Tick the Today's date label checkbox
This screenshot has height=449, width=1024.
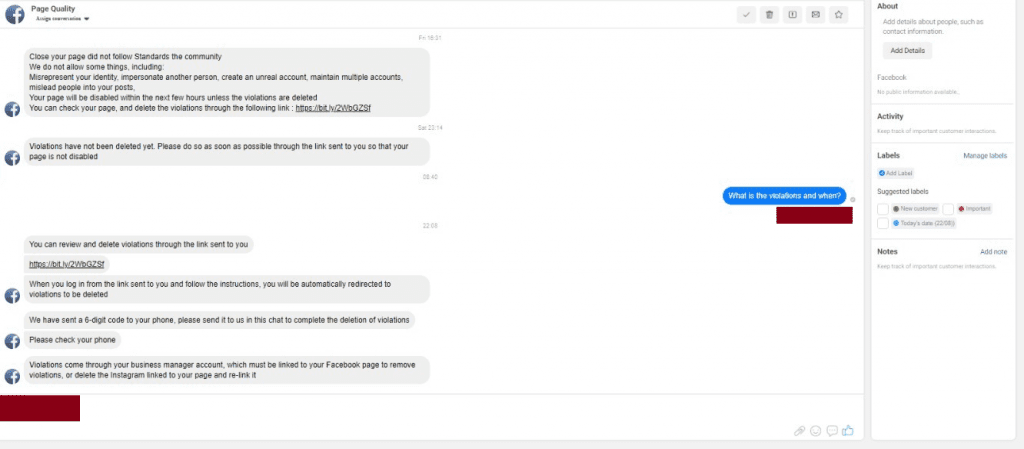(x=883, y=223)
